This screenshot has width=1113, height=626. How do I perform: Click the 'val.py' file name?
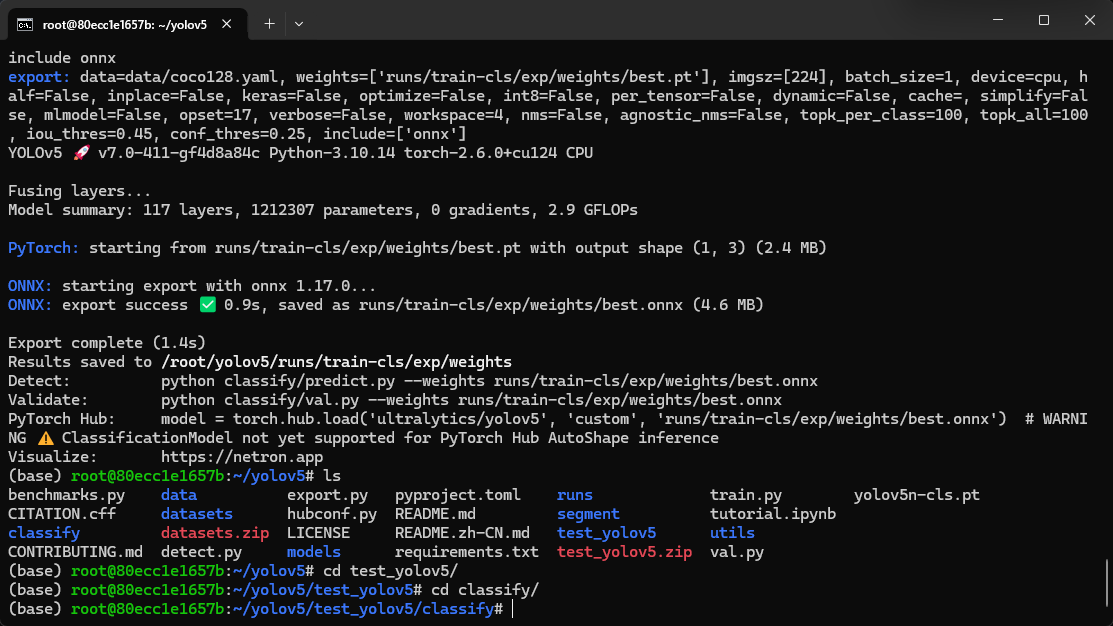point(737,552)
